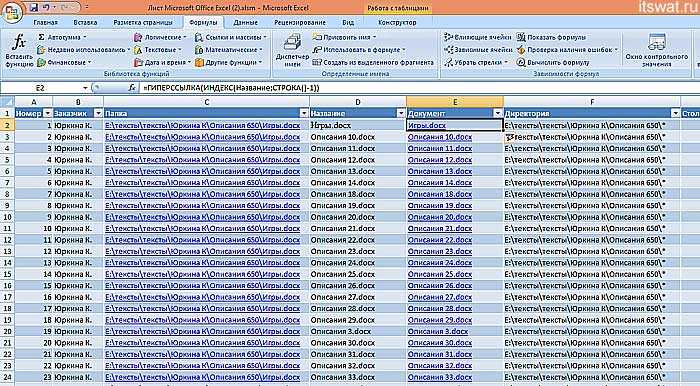
Task: Open filter dropdown for Название column
Action: click(x=401, y=114)
